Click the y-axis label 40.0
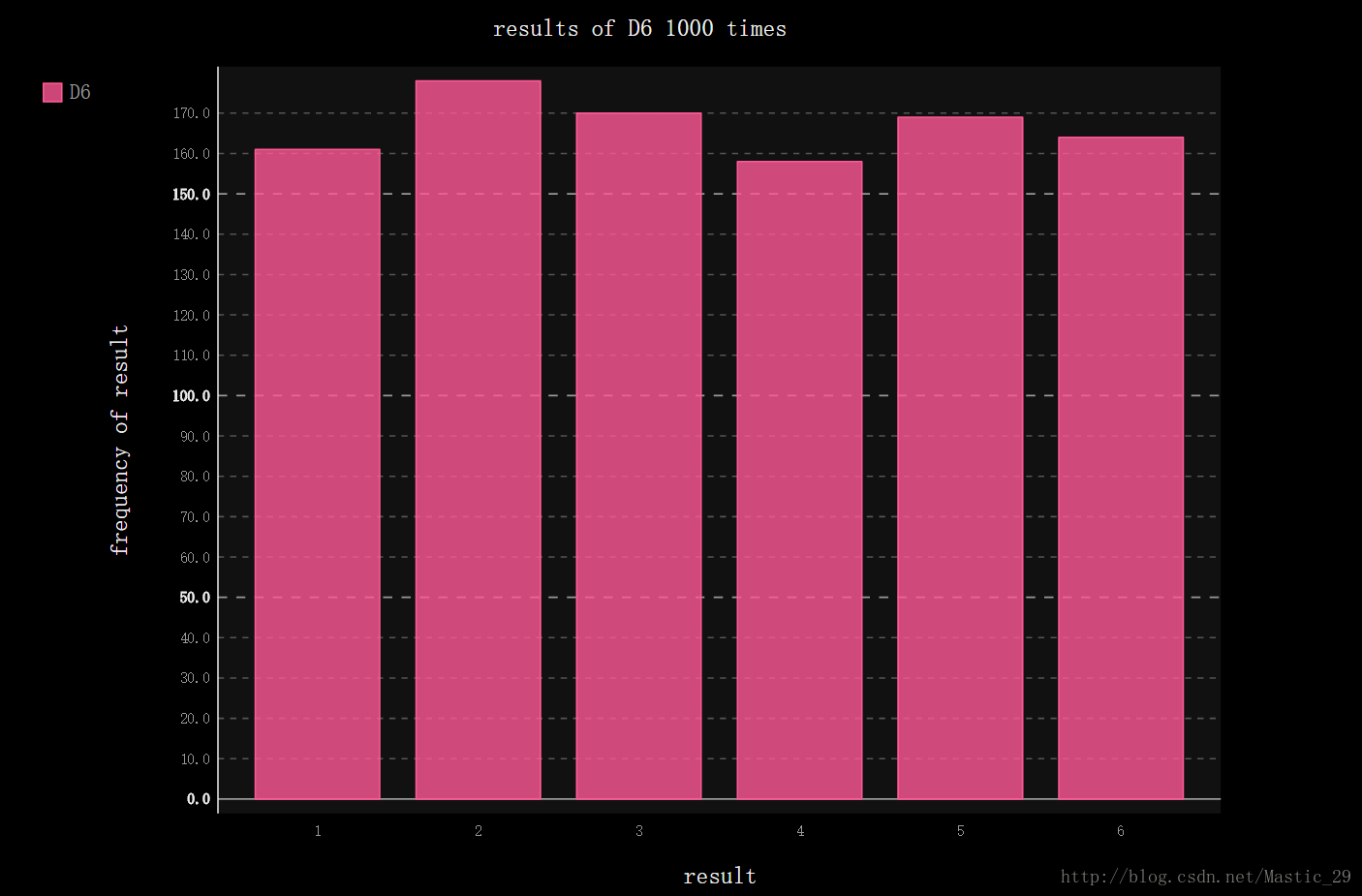The height and width of the screenshot is (896, 1362). click(x=196, y=637)
